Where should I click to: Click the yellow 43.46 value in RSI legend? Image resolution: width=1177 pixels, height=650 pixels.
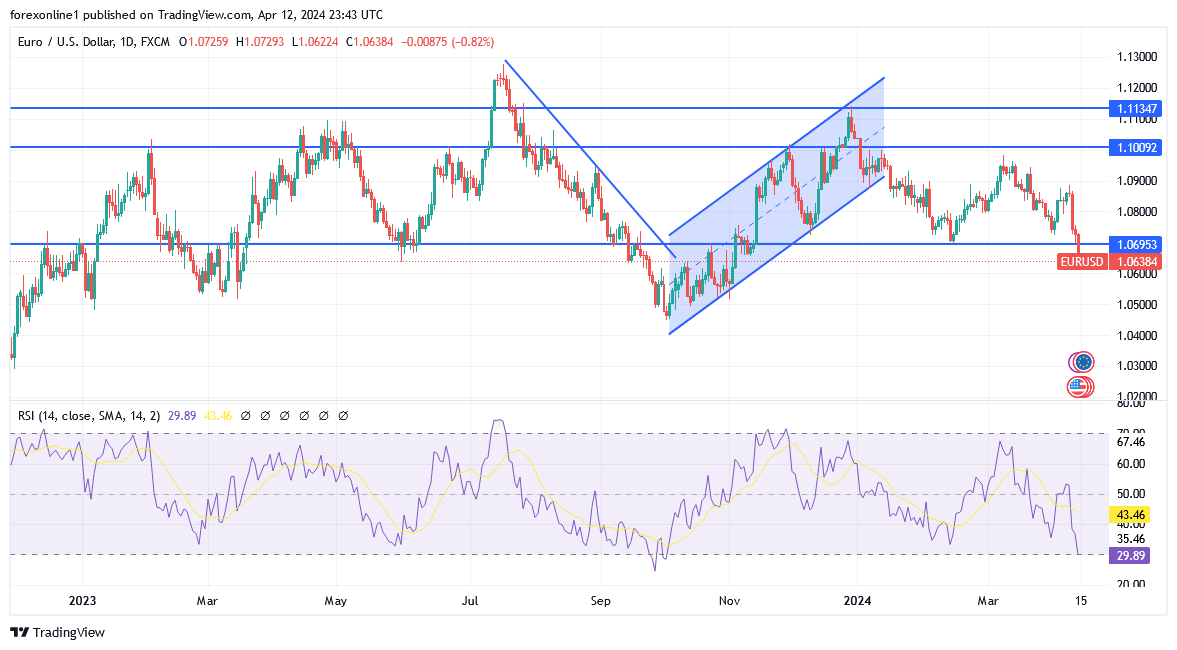tap(218, 416)
